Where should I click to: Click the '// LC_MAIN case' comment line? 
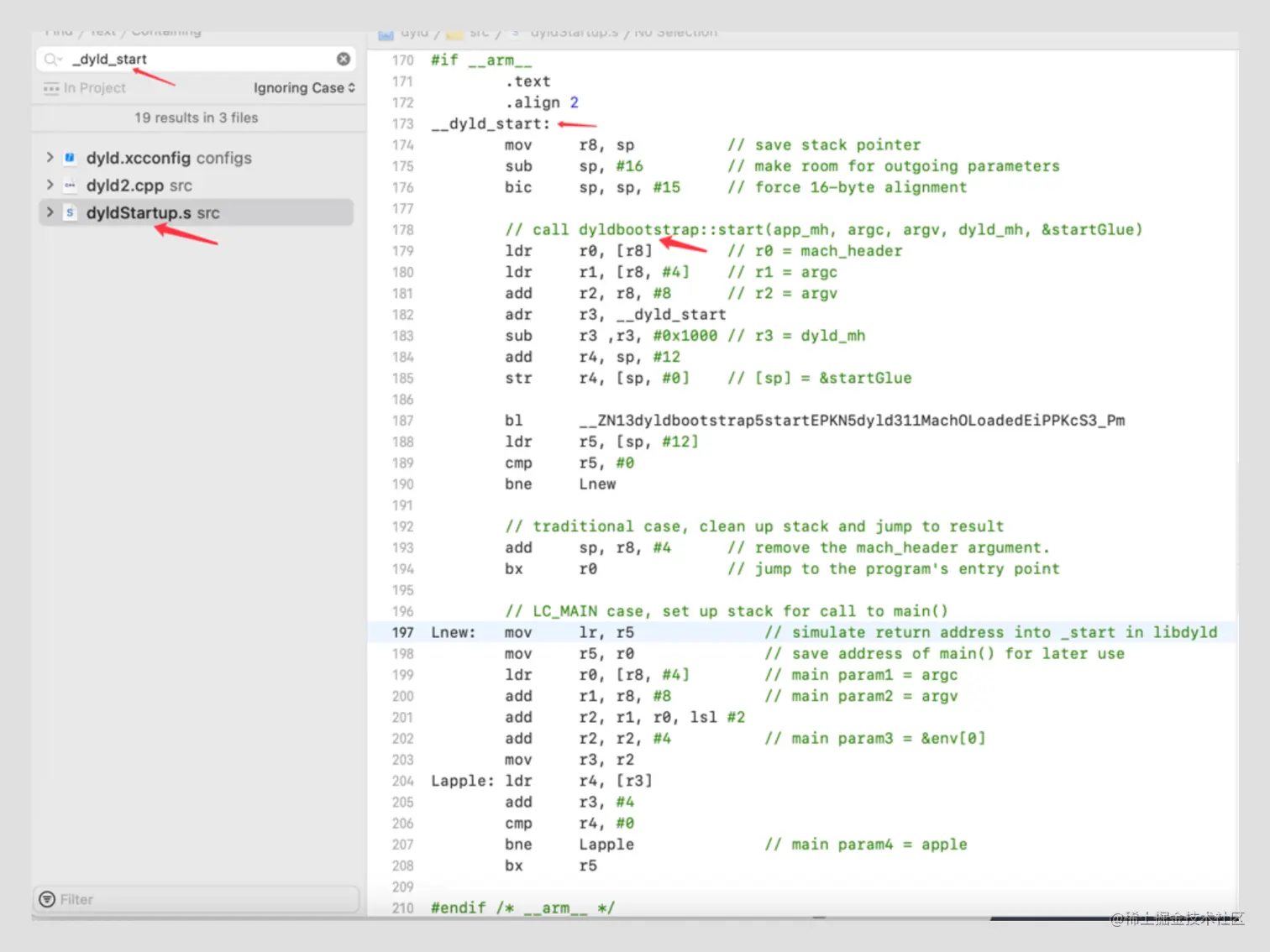[x=727, y=611]
